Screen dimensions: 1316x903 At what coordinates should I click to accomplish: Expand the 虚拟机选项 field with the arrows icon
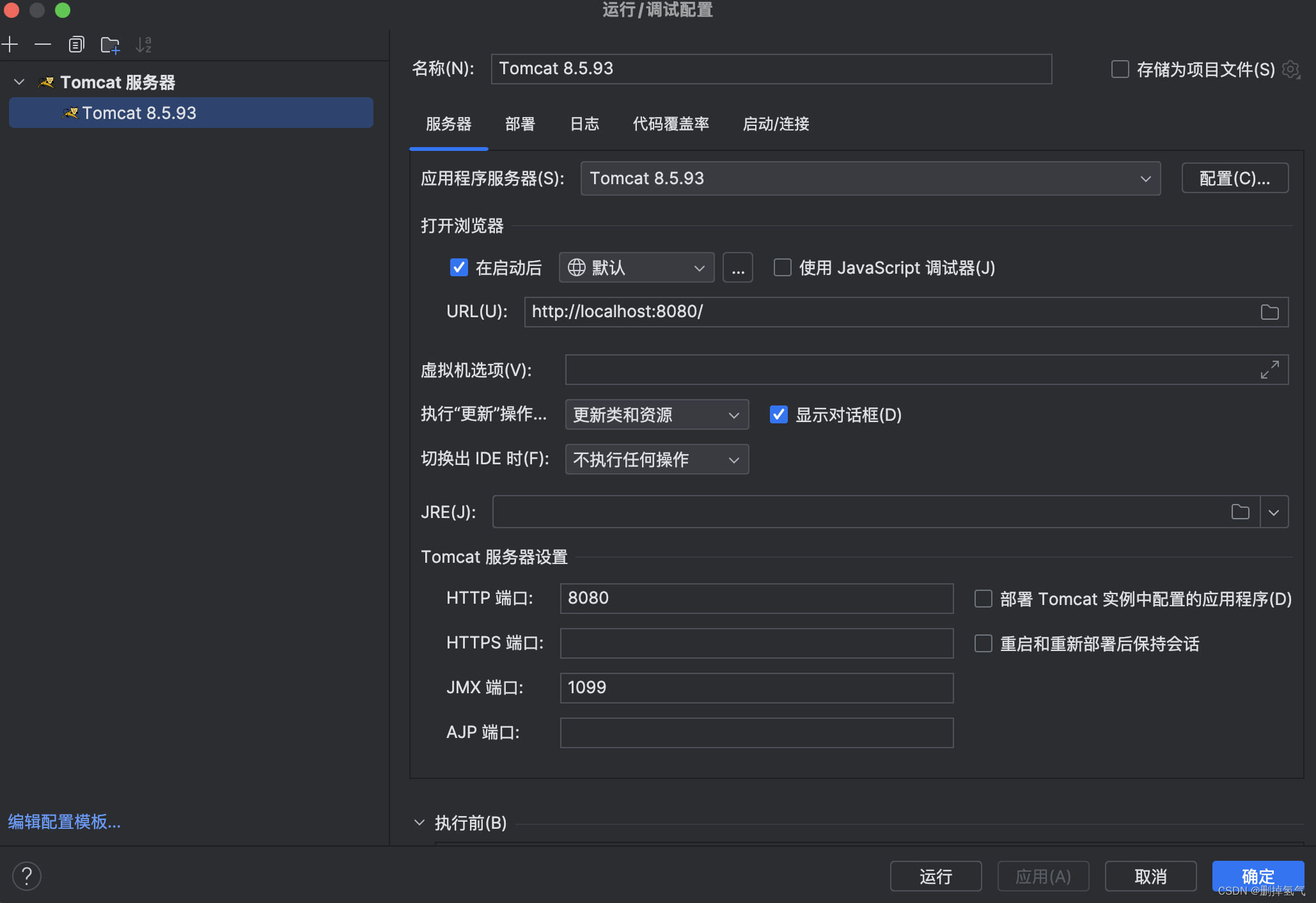tap(1270, 370)
